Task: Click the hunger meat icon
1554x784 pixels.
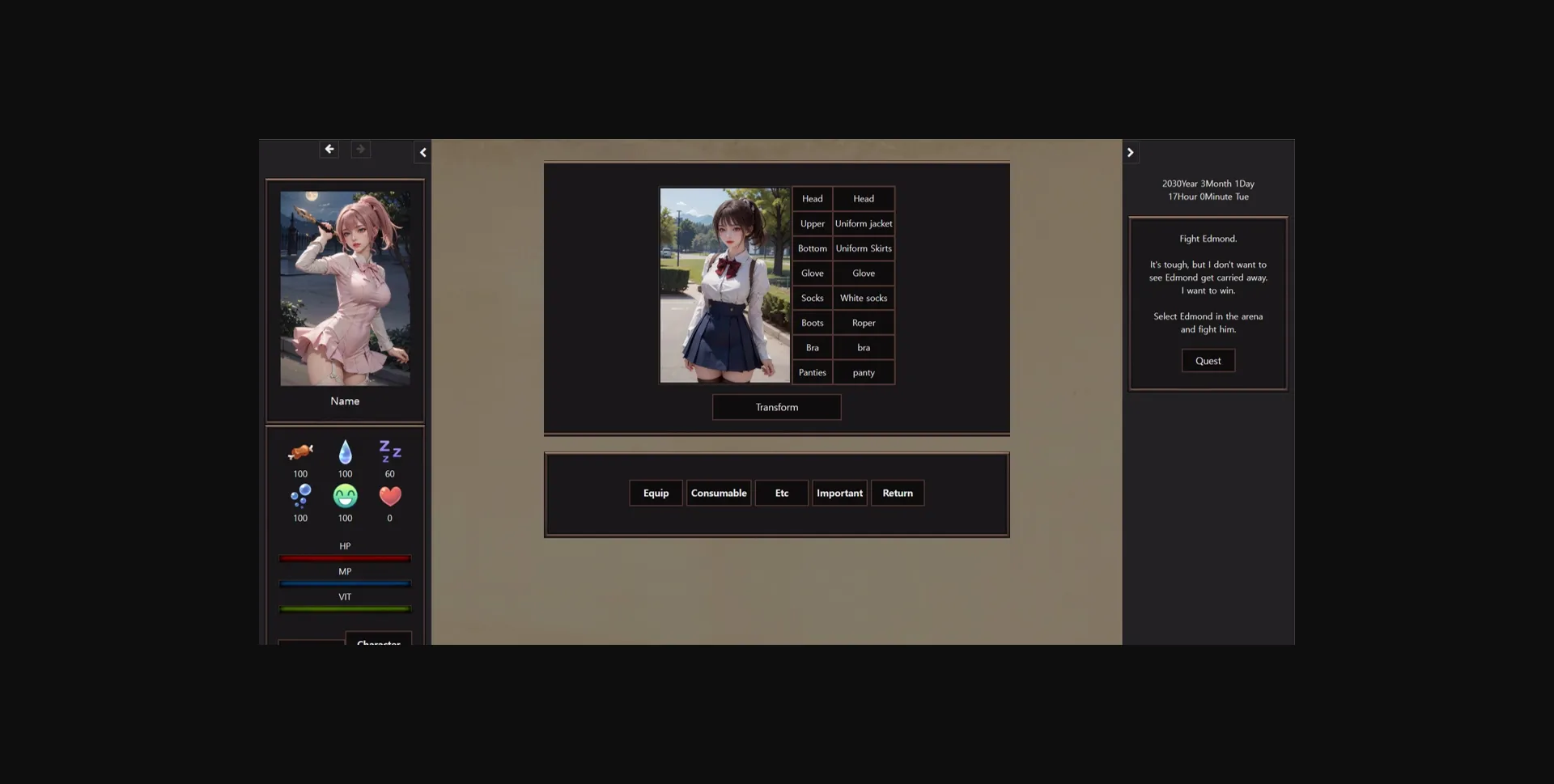Action: 300,451
